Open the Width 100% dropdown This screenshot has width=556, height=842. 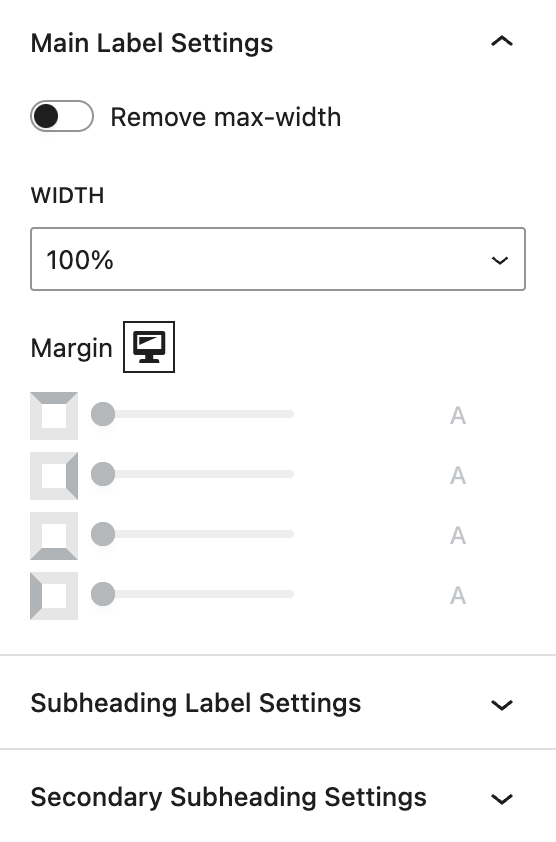coord(278,259)
